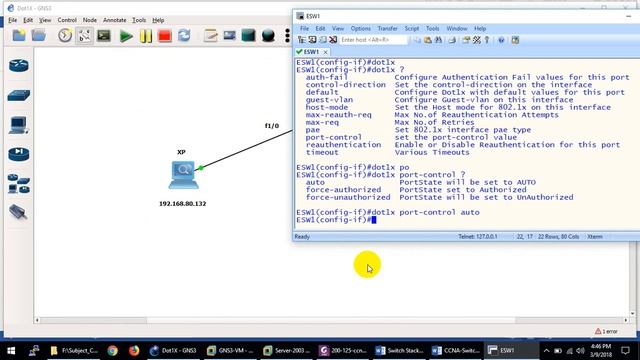Click the 192.168.80.132 label under XP

tap(182, 204)
